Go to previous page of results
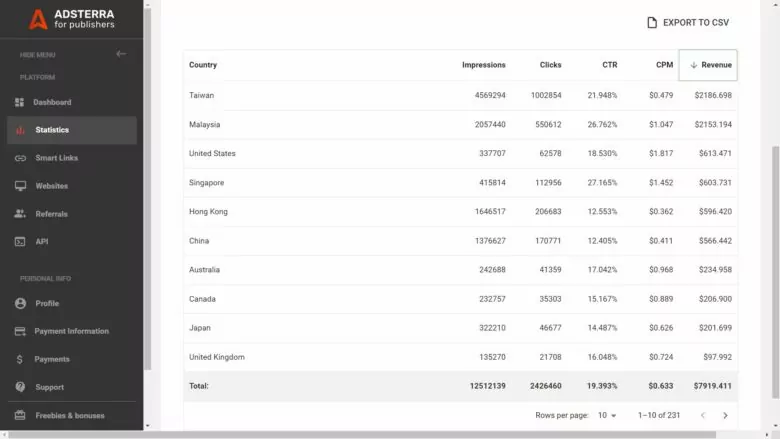The width and height of the screenshot is (780, 439). coord(703,415)
